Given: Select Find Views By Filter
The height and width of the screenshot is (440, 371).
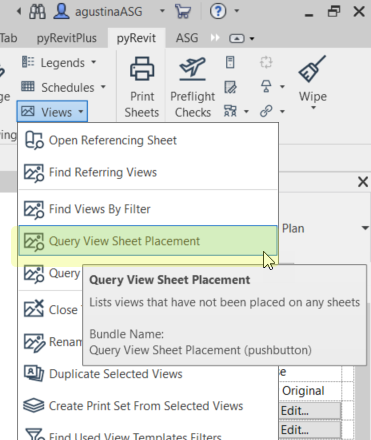Looking at the screenshot, I should coord(148,209).
